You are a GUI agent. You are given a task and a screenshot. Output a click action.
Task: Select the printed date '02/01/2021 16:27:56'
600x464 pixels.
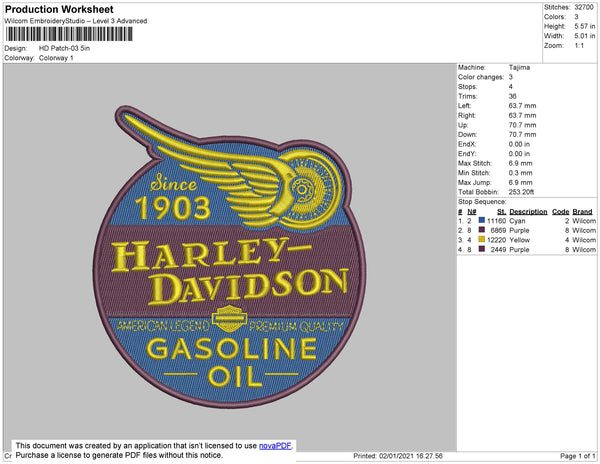[411, 456]
